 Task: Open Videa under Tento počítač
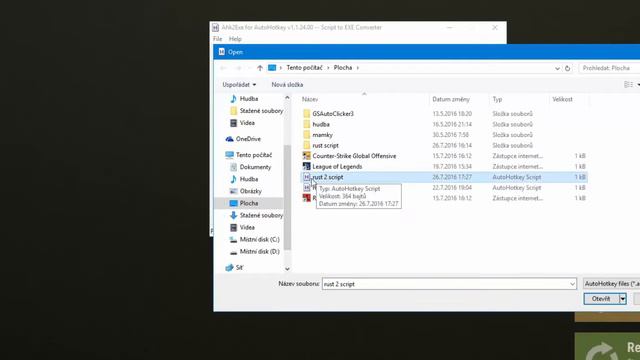coord(247,227)
